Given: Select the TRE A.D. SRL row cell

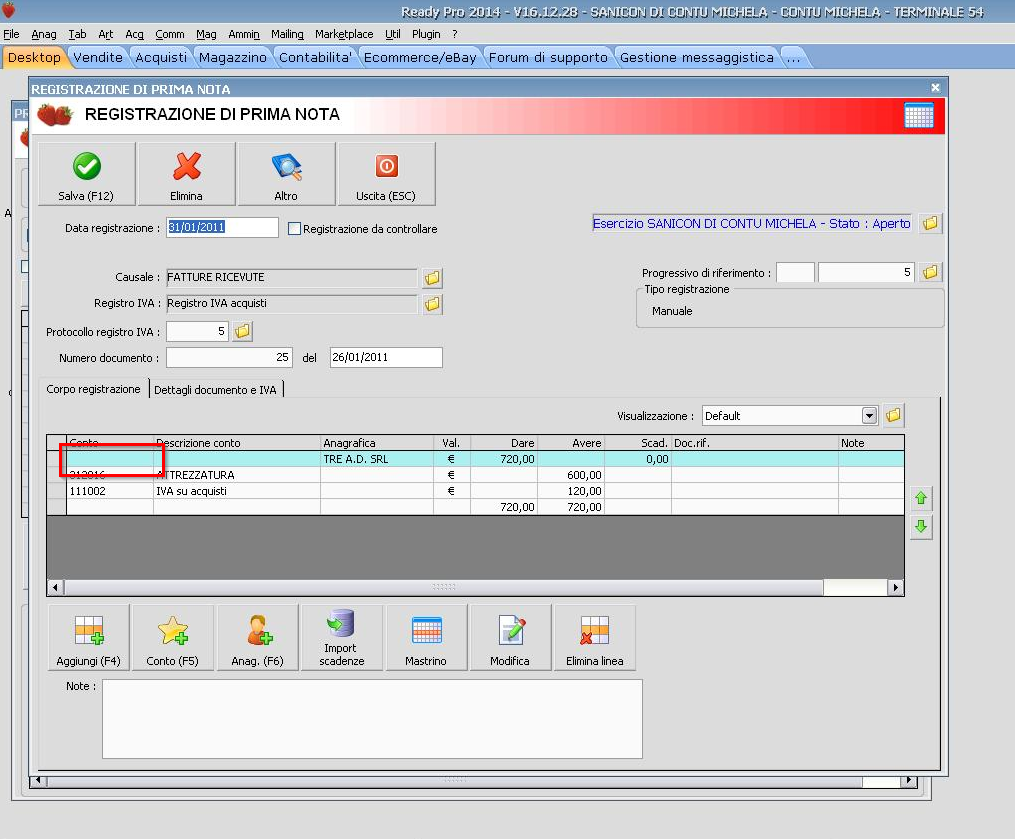Looking at the screenshot, I should [377, 459].
